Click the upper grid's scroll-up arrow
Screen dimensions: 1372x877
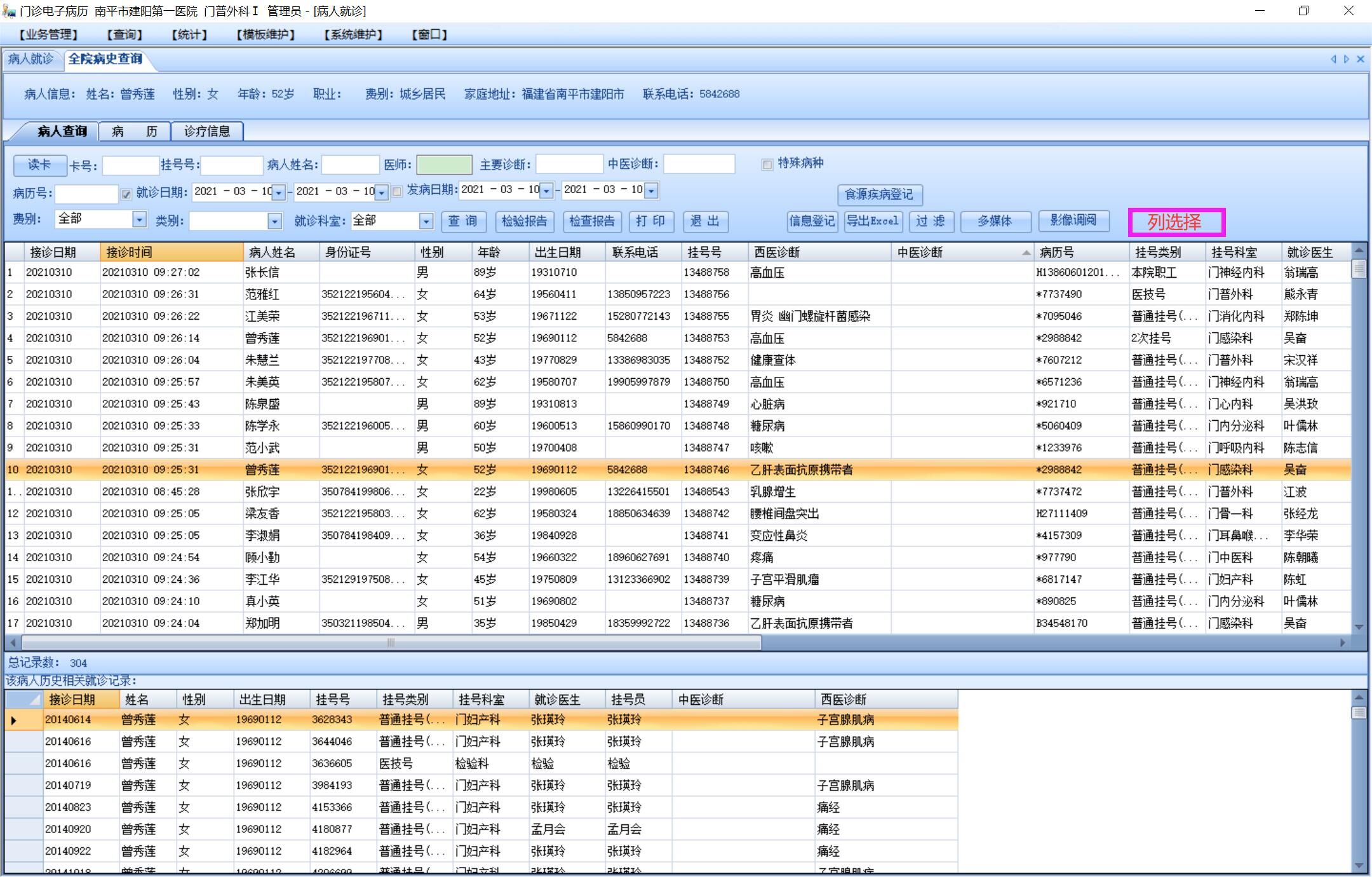click(x=1359, y=250)
